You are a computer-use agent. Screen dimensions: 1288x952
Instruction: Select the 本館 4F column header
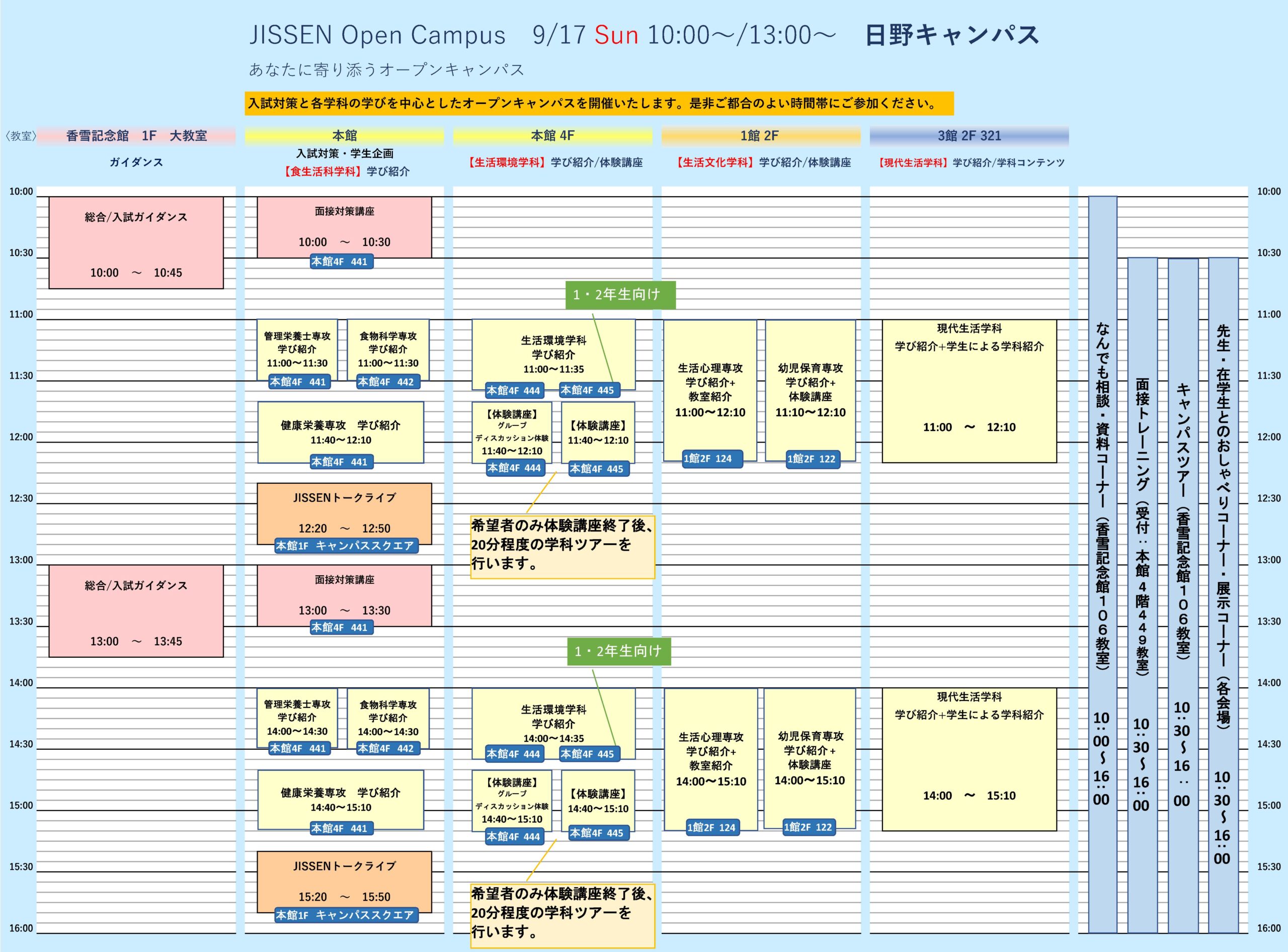tap(552, 136)
